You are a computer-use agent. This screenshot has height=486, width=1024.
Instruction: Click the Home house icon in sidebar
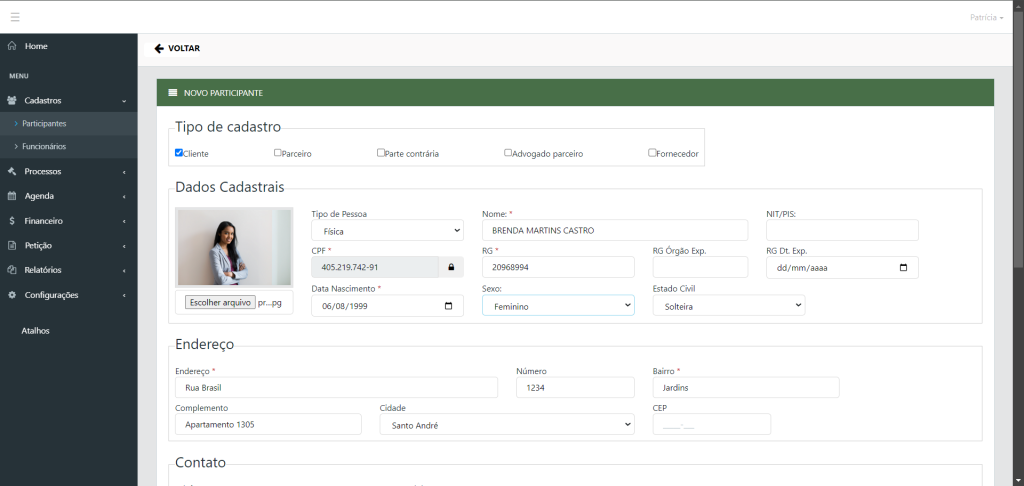(12, 46)
